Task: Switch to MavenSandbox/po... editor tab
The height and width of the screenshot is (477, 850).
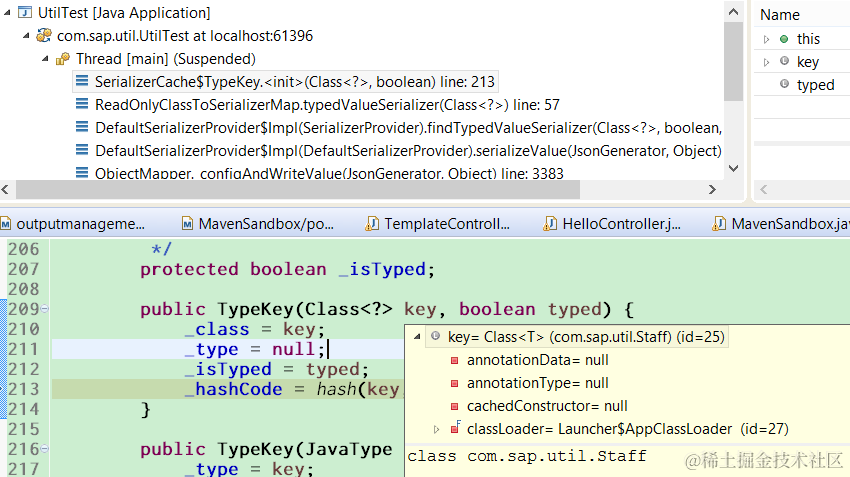Action: pos(258,224)
